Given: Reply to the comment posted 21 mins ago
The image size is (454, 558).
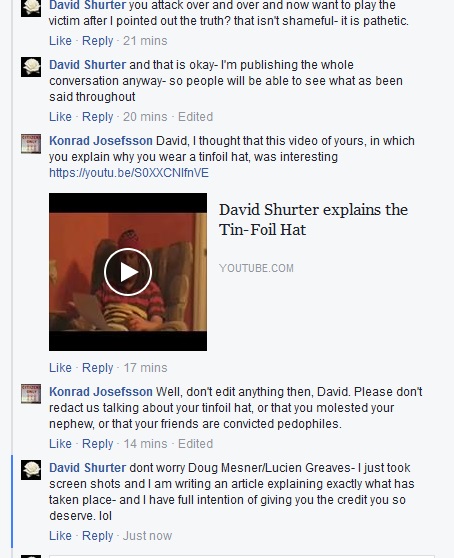Looking at the screenshot, I should [97, 41].
